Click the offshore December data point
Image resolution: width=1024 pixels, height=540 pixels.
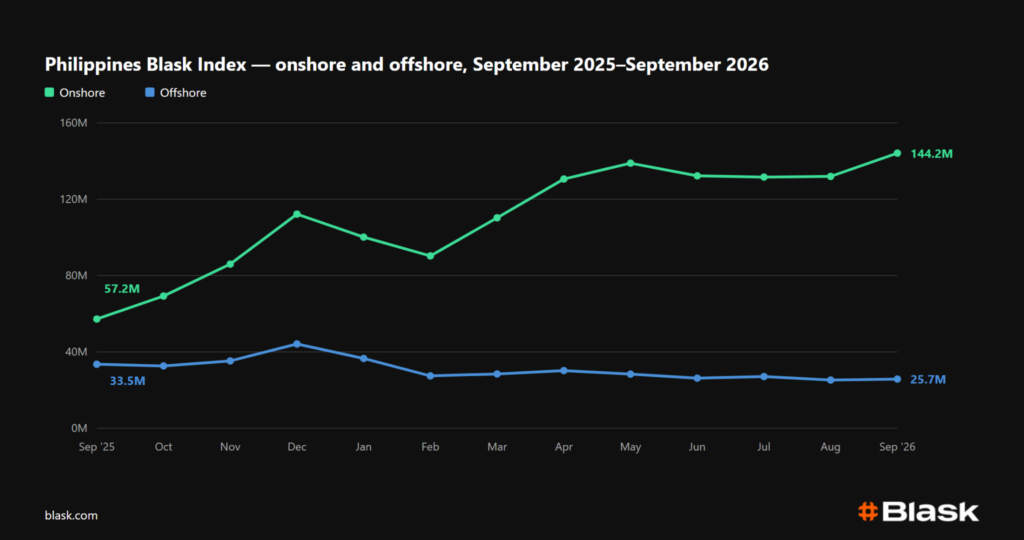[x=296, y=344]
